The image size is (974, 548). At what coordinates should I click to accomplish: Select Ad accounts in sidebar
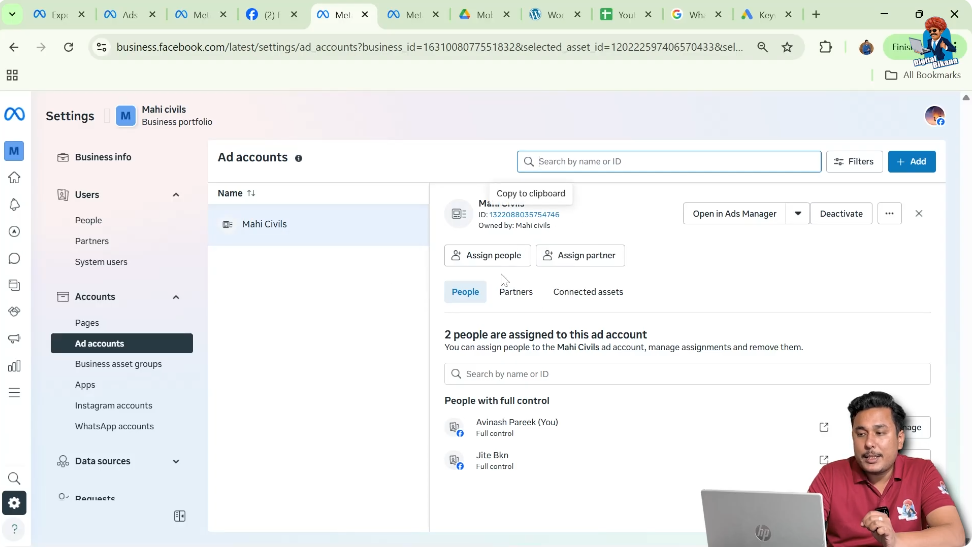(x=122, y=344)
